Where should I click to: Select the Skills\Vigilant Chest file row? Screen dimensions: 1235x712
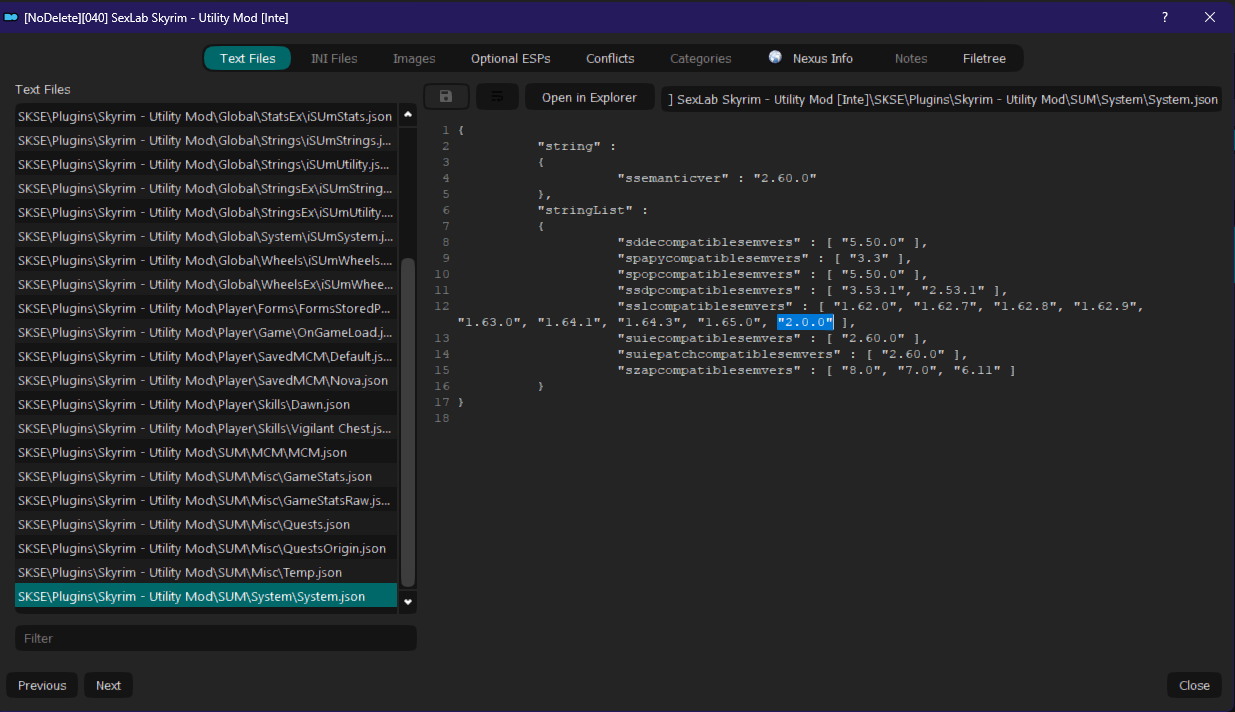[206, 429]
